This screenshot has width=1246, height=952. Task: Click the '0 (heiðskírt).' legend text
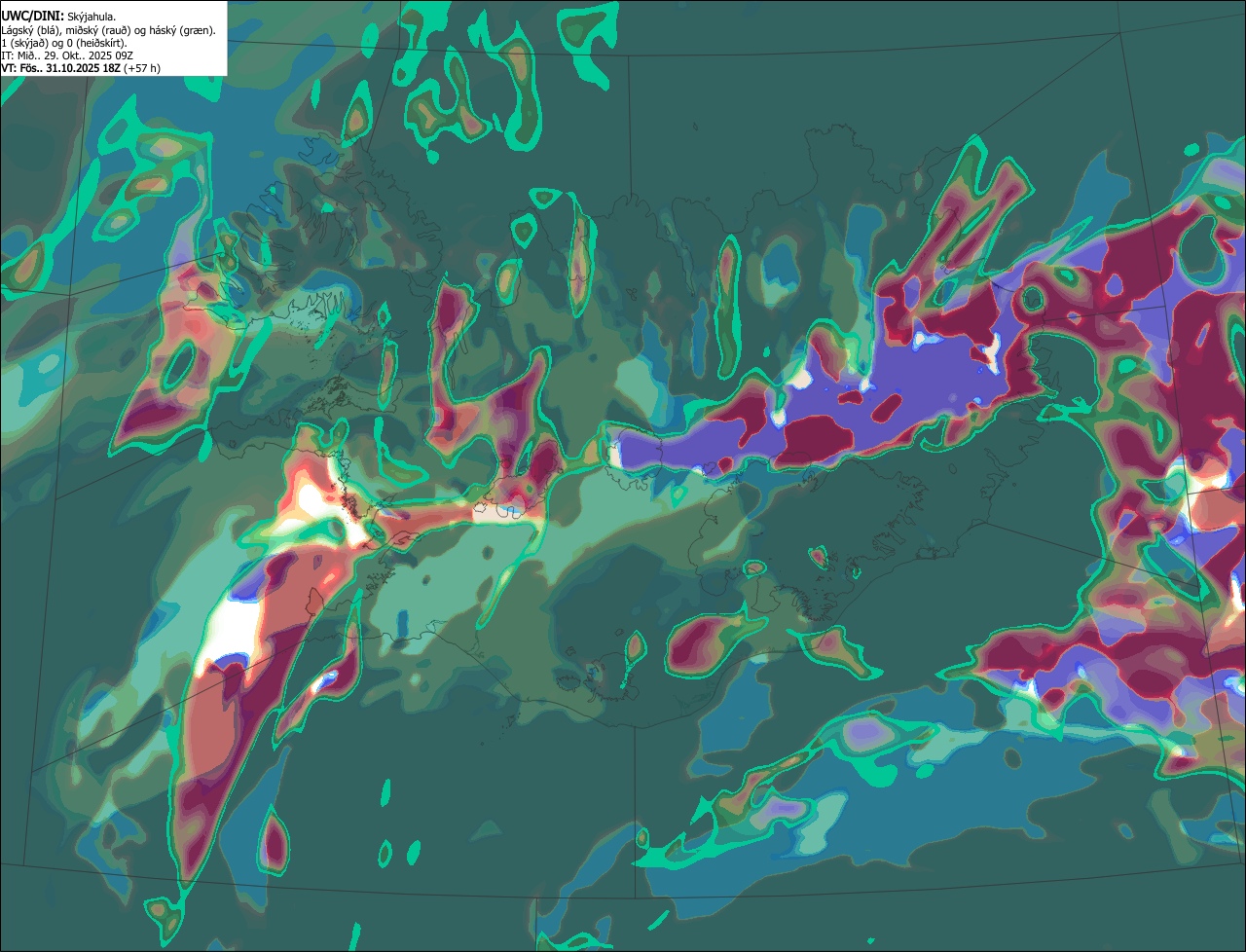tap(97, 43)
